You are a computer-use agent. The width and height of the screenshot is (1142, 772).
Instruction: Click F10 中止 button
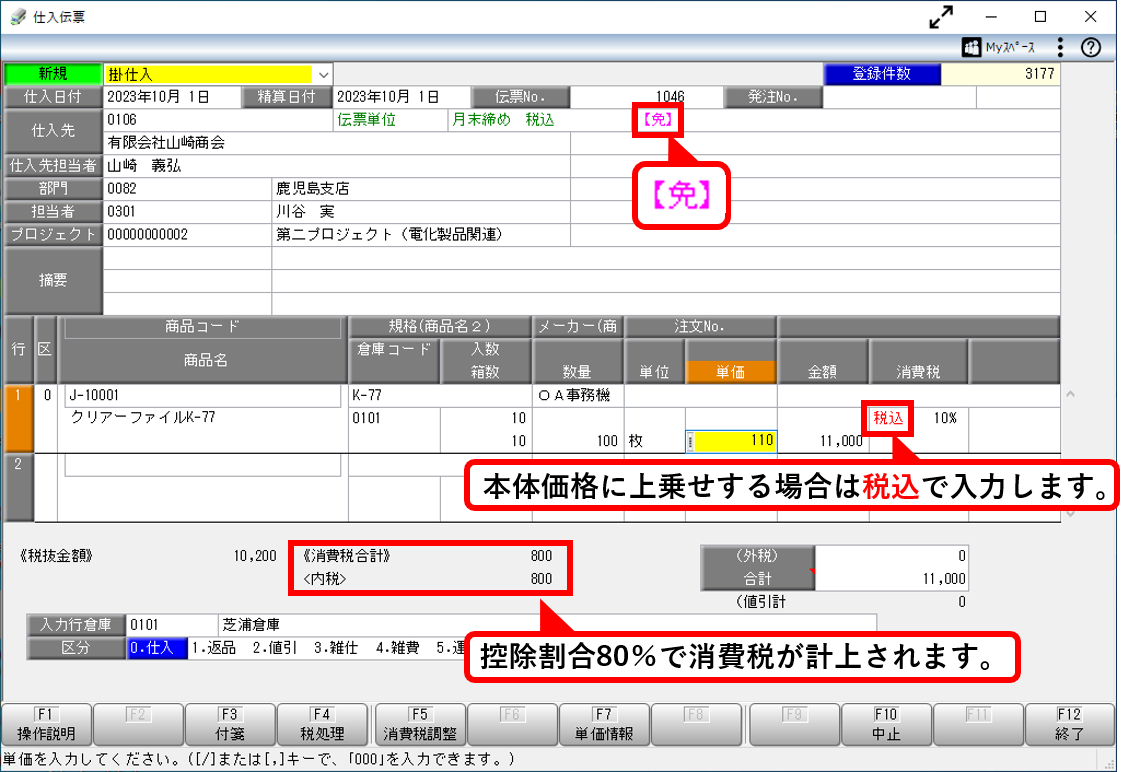(886, 724)
